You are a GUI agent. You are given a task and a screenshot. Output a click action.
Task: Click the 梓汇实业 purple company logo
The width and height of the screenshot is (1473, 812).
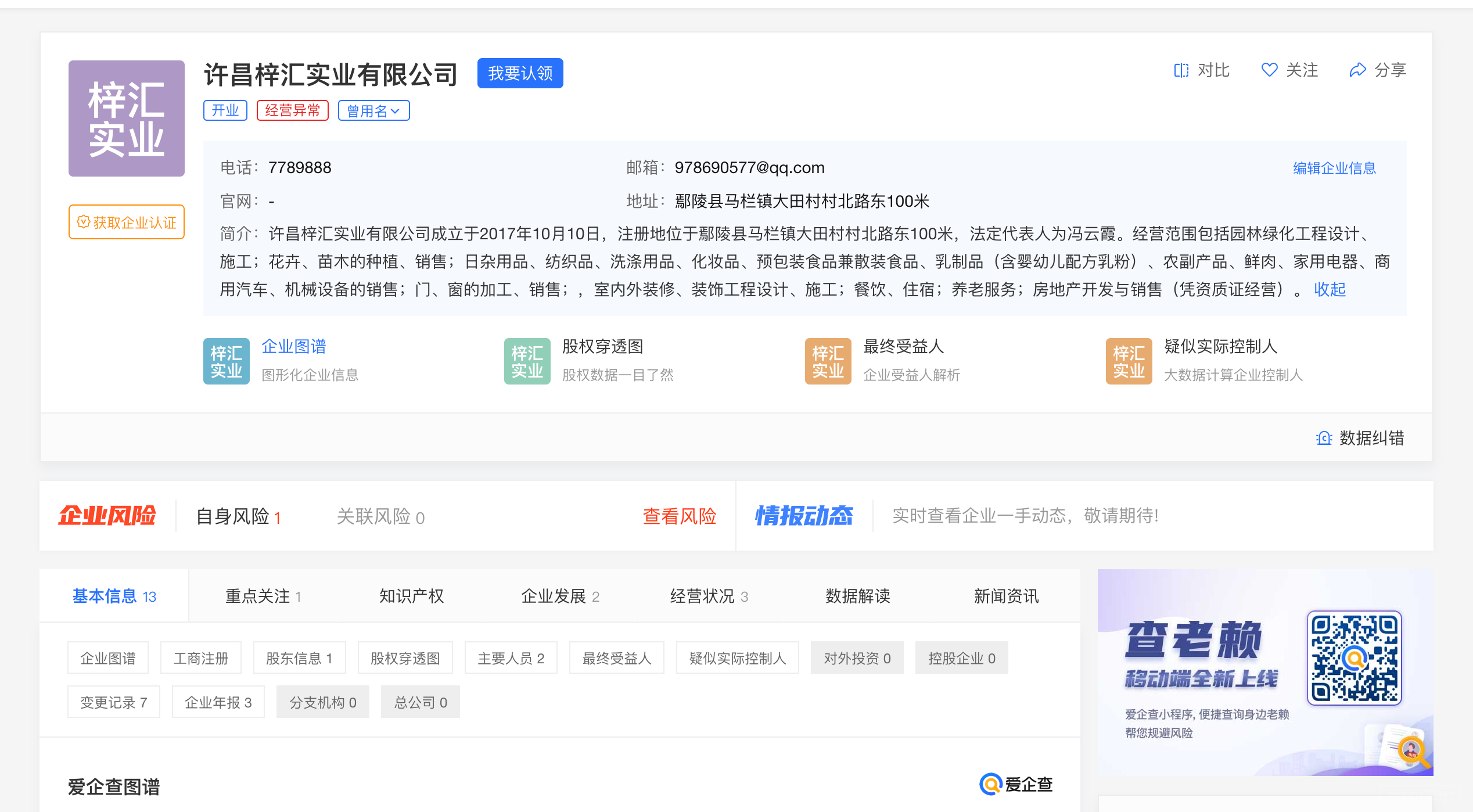pos(127,118)
